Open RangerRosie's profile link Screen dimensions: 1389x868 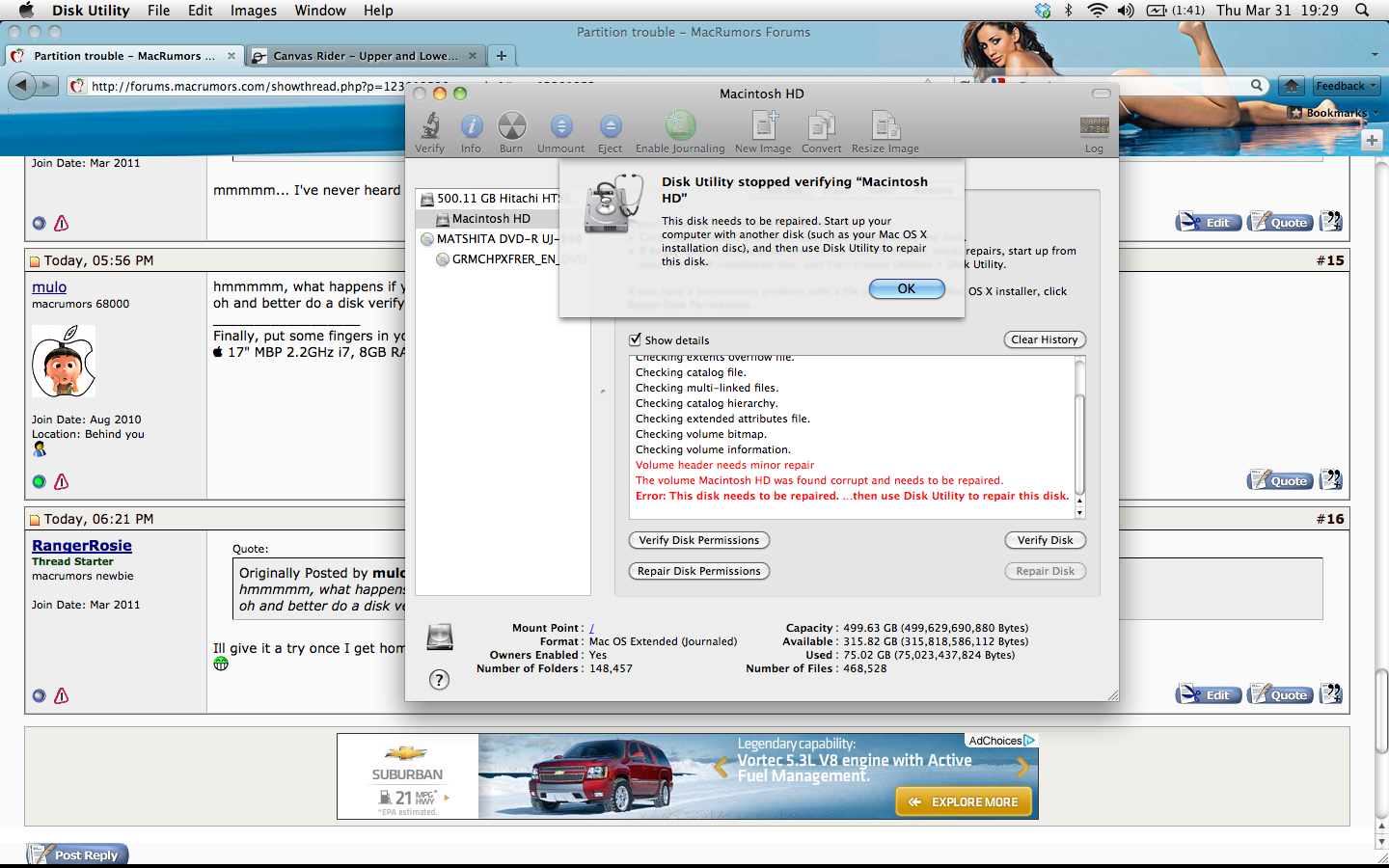[82, 546]
